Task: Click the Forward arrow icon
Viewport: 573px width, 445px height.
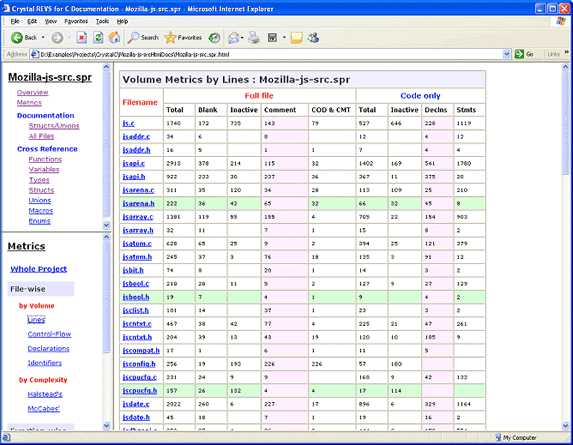Action: (x=57, y=37)
